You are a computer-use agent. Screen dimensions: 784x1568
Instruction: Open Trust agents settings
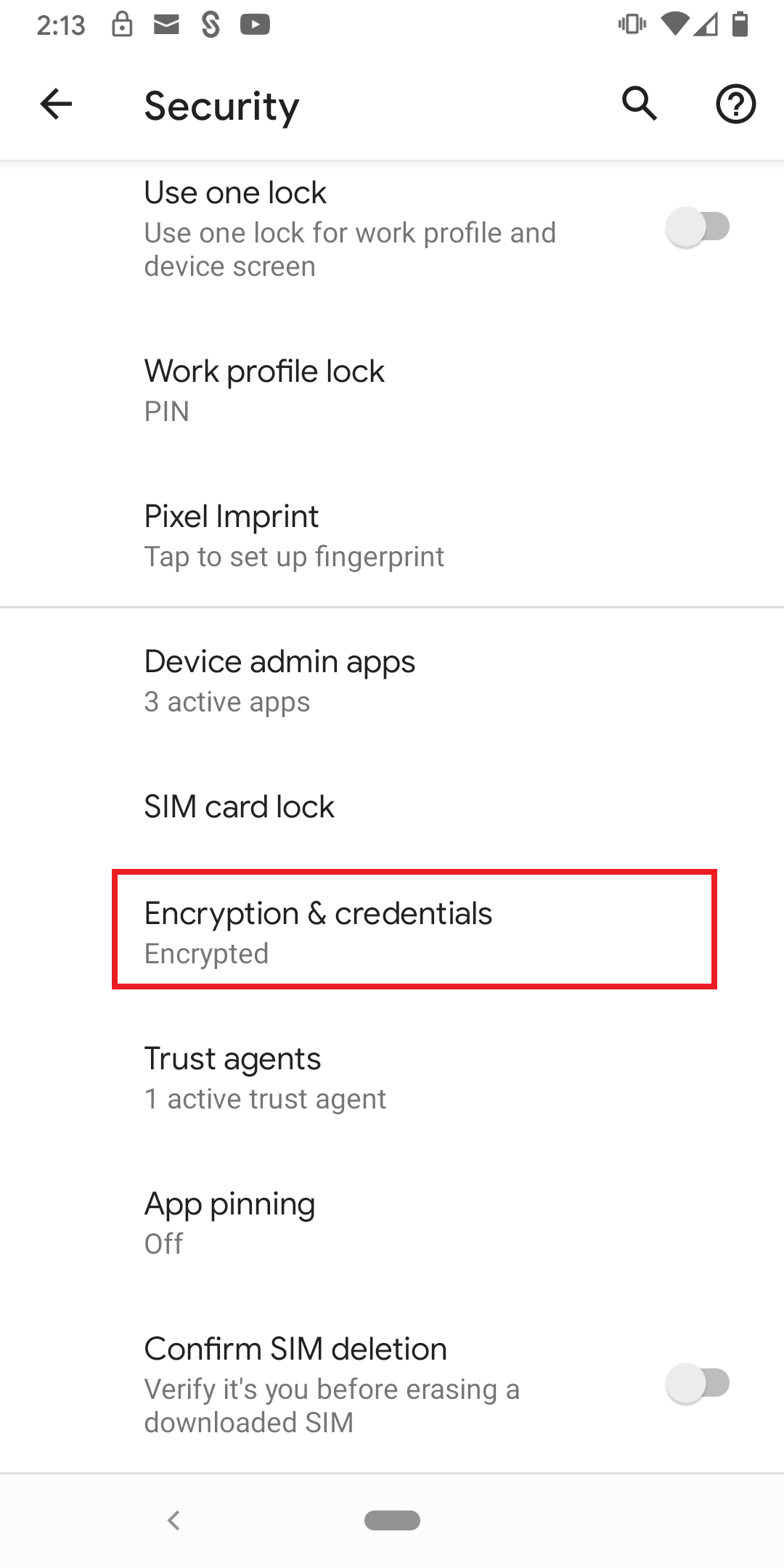pos(392,1078)
